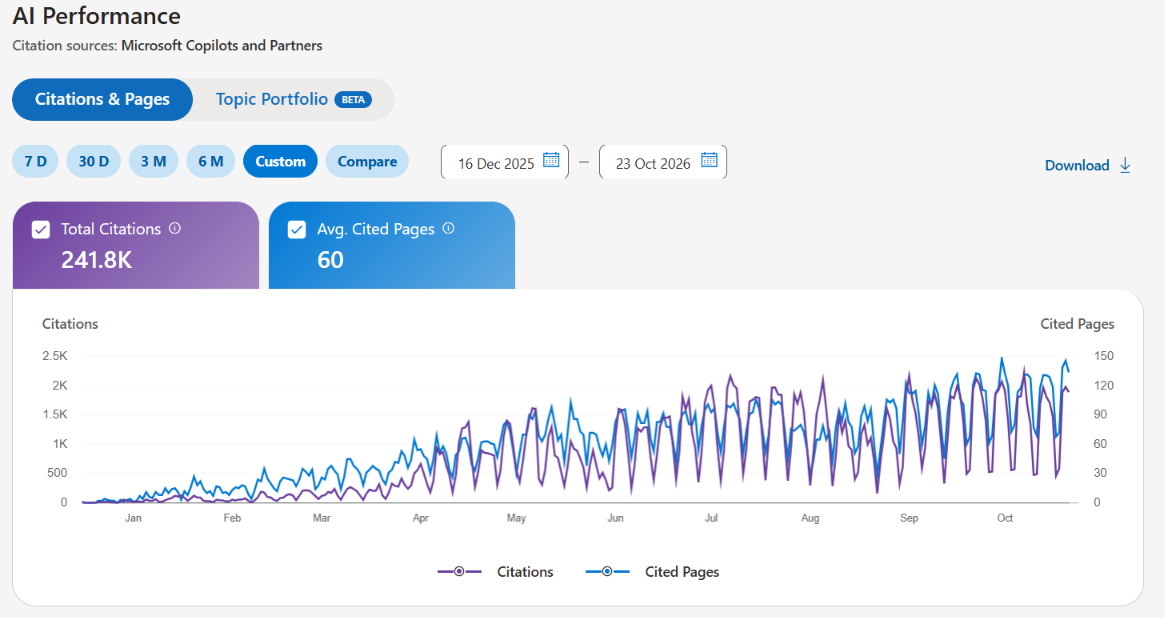
Task: Select the 3 M time range
Action: pyautogui.click(x=153, y=161)
